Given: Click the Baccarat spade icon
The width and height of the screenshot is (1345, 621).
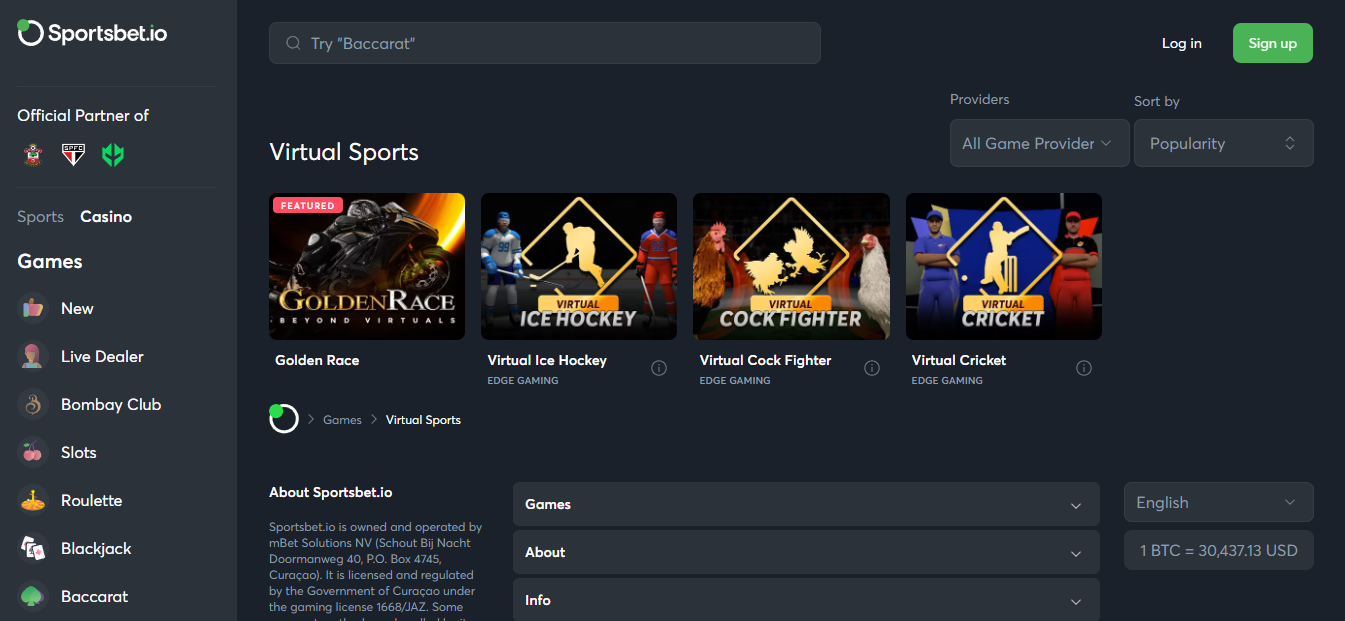Looking at the screenshot, I should click(x=33, y=596).
